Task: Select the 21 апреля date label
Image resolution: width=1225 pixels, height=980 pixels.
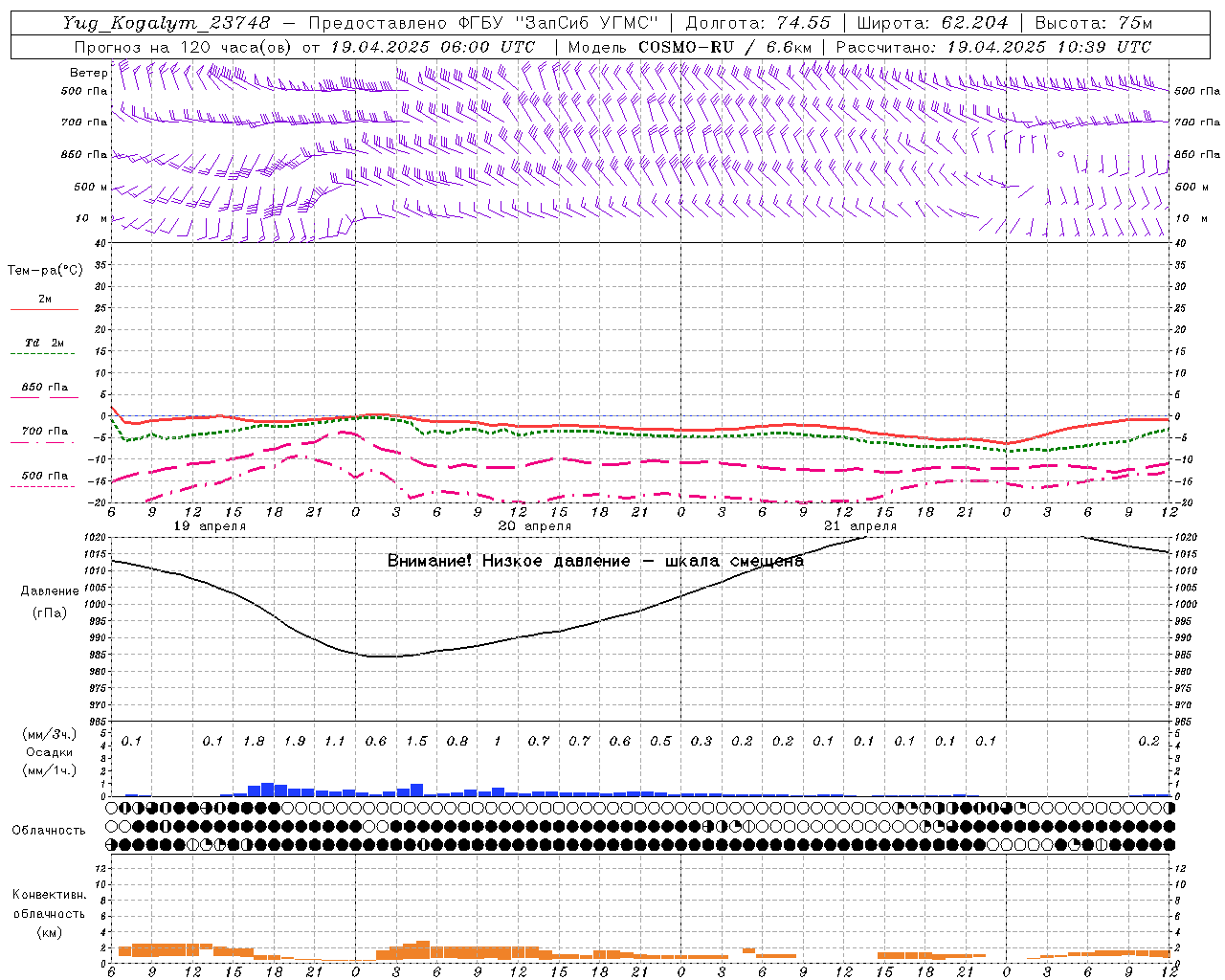Action: [x=860, y=526]
